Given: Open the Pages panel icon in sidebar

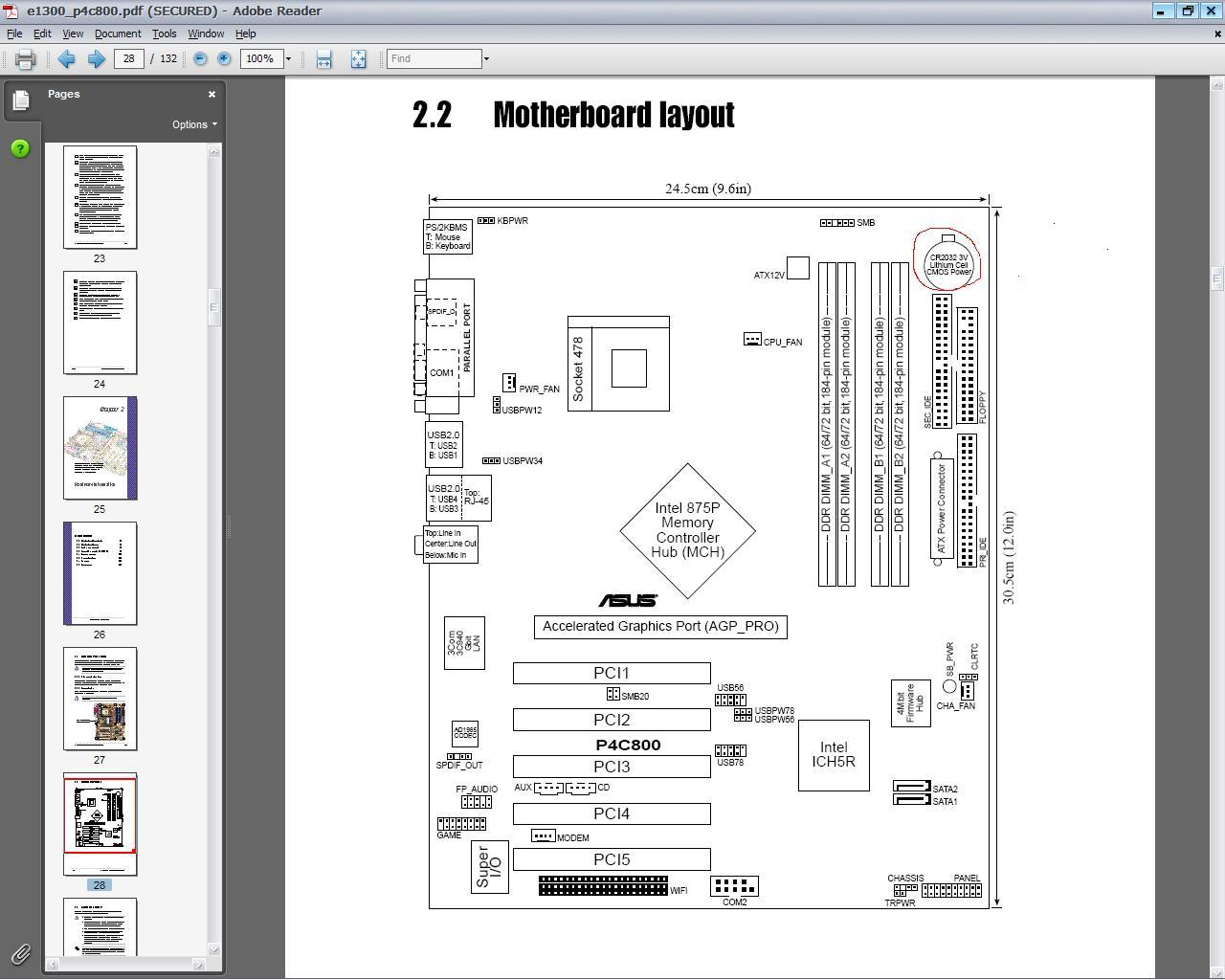Looking at the screenshot, I should (20, 100).
